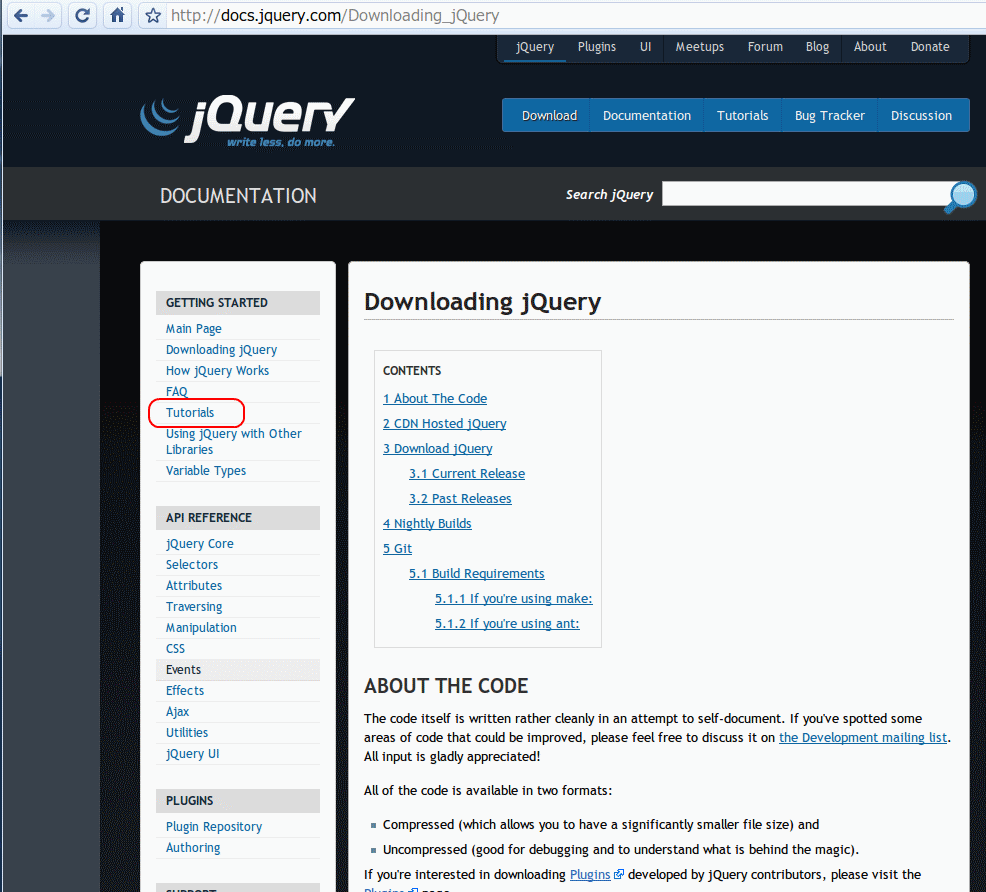Click the Downloading jQuery page title
The width and height of the screenshot is (986, 892).
[x=482, y=302]
